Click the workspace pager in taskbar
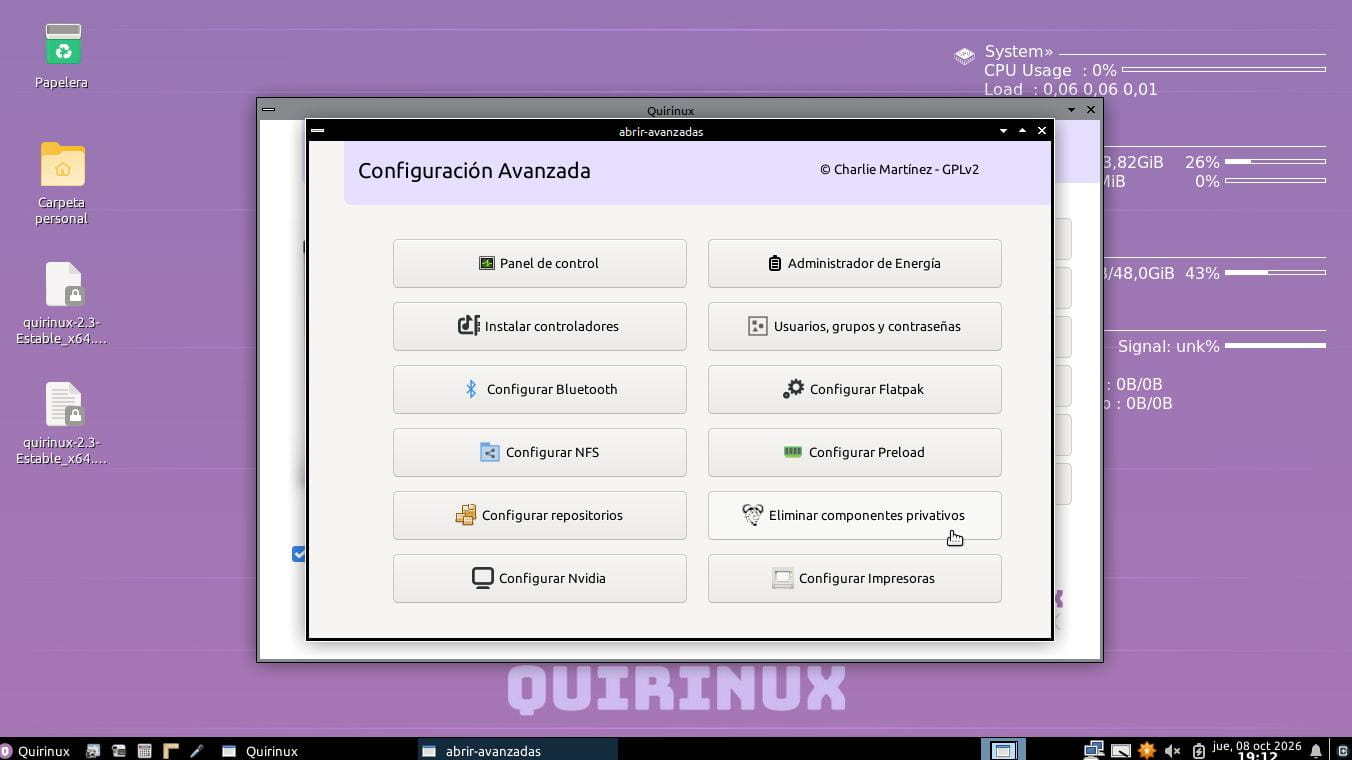The height and width of the screenshot is (760, 1352). click(1003, 750)
